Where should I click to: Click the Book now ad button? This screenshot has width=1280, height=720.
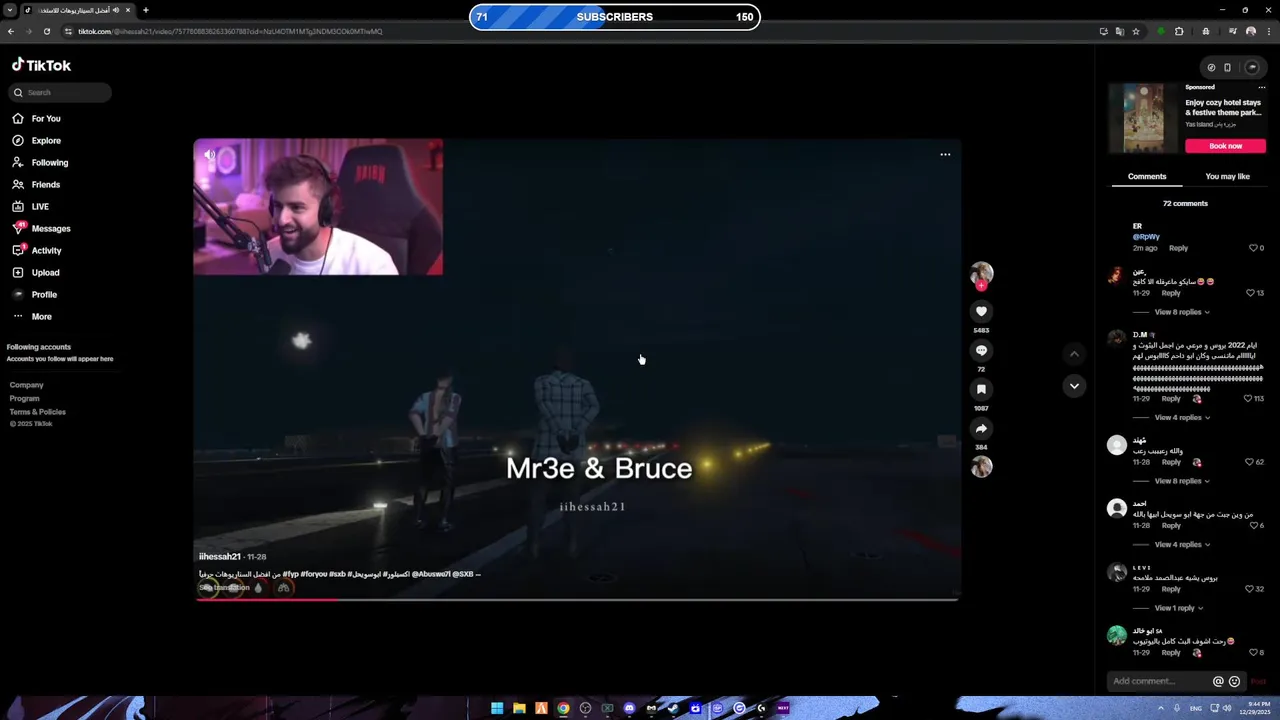[1225, 146]
